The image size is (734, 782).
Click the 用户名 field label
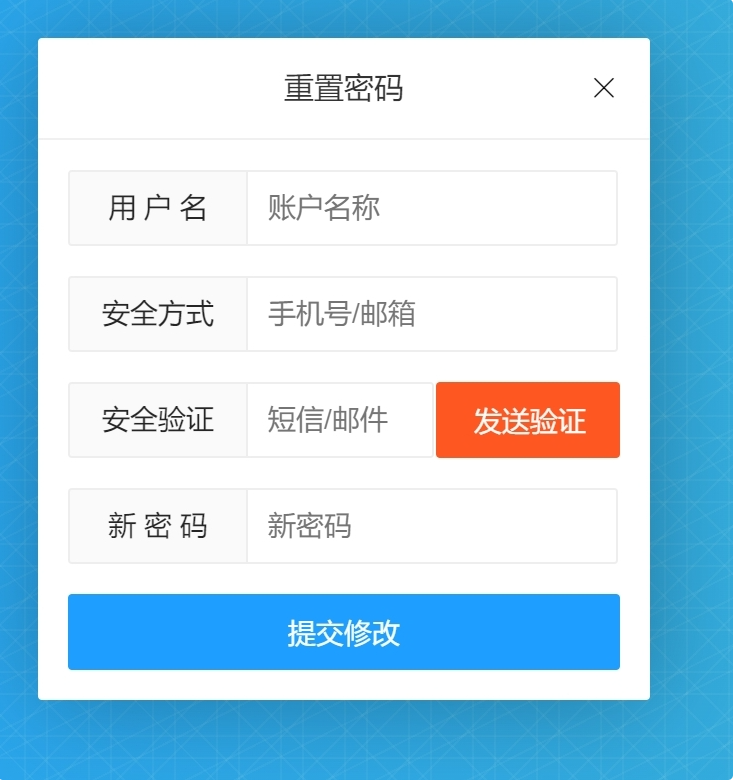pyautogui.click(x=158, y=208)
